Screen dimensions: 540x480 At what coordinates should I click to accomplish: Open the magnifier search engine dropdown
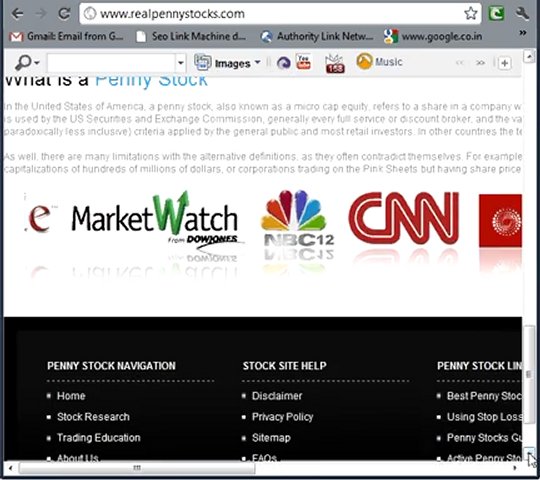point(27,63)
